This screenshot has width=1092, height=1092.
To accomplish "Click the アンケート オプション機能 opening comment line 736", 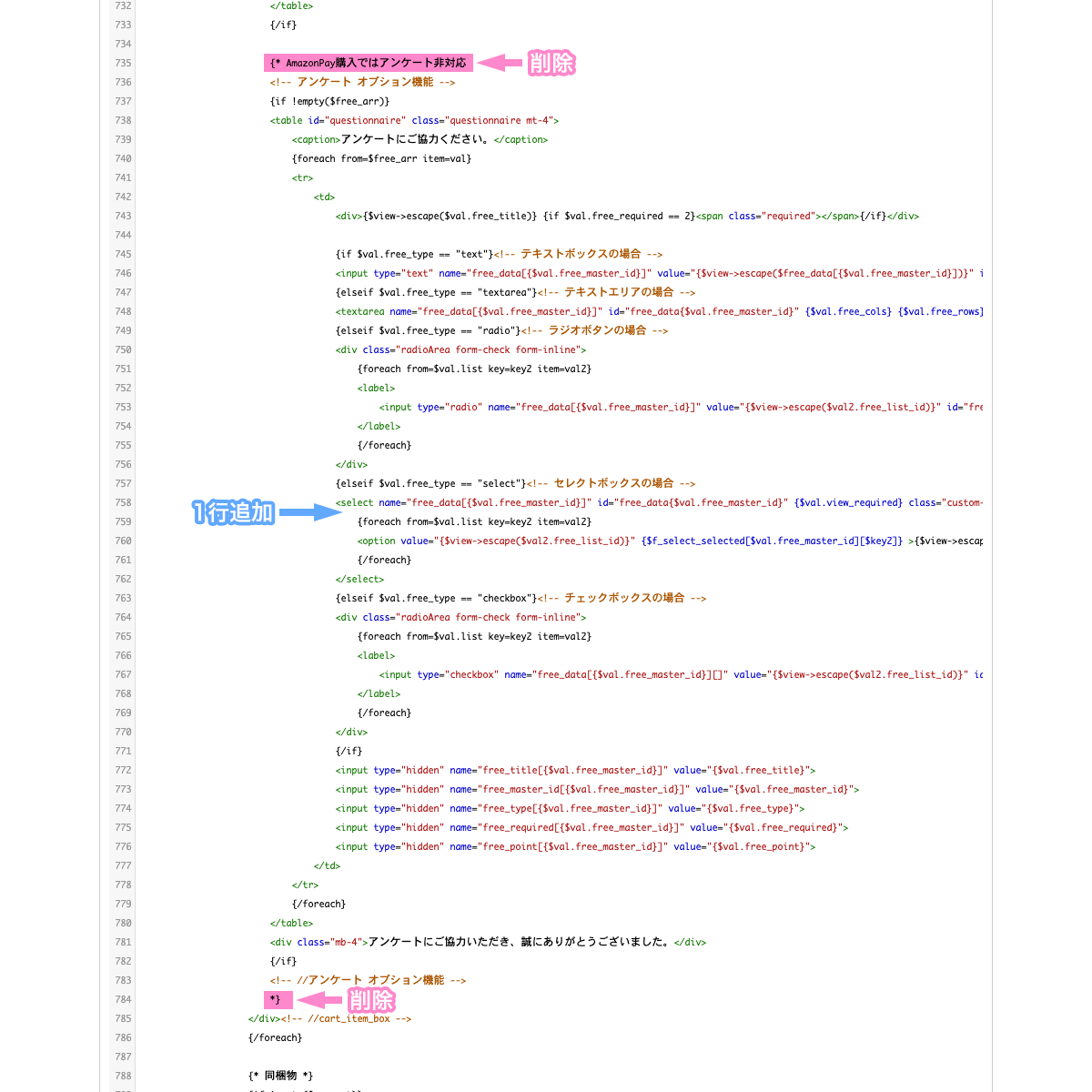I will click(x=362, y=82).
